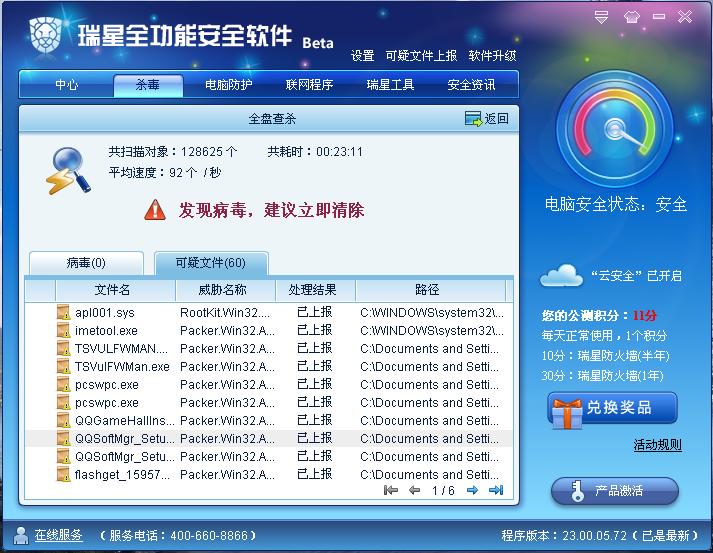Select the QQGameHallIns... file name

[x=125, y=421]
